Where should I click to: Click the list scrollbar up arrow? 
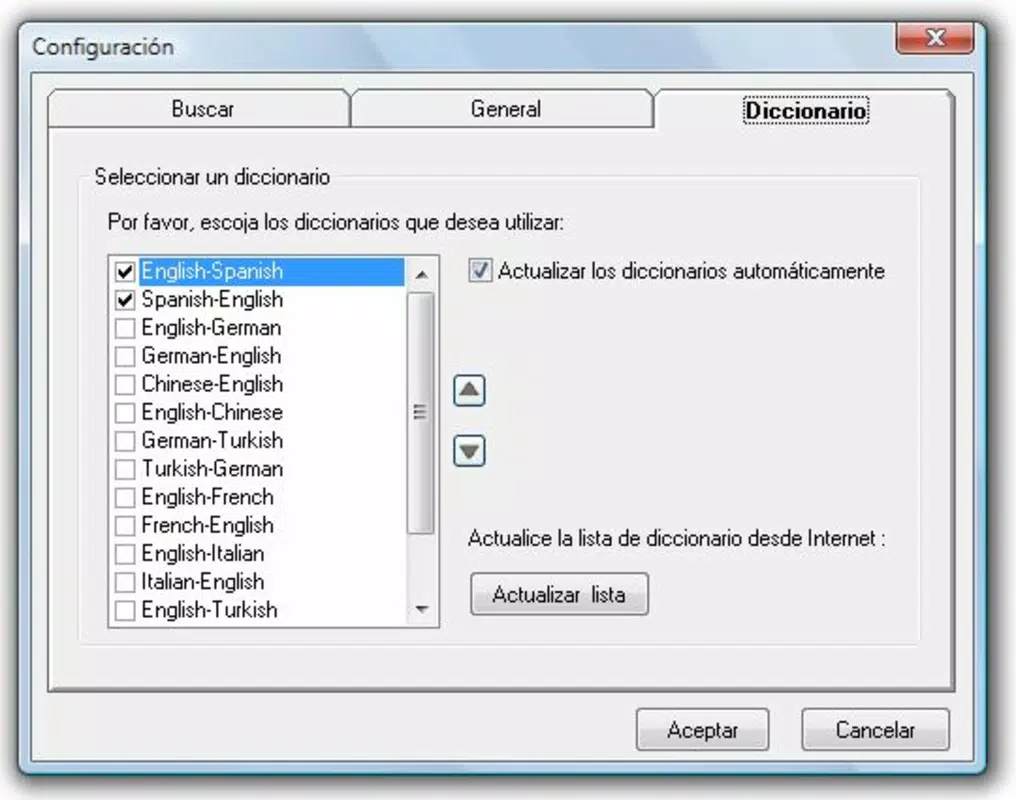click(422, 275)
